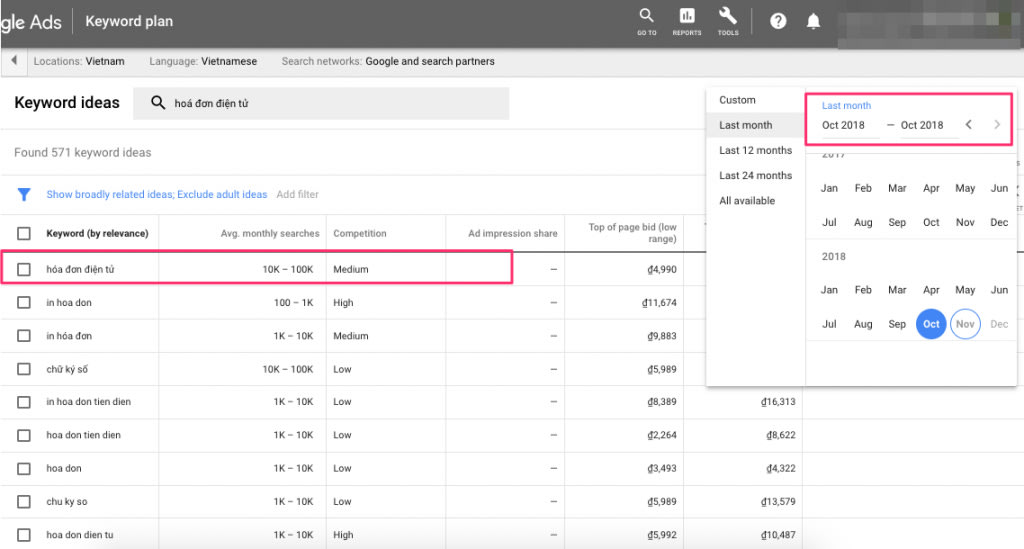Sort by Keyword (by relevance) column

[x=97, y=234]
